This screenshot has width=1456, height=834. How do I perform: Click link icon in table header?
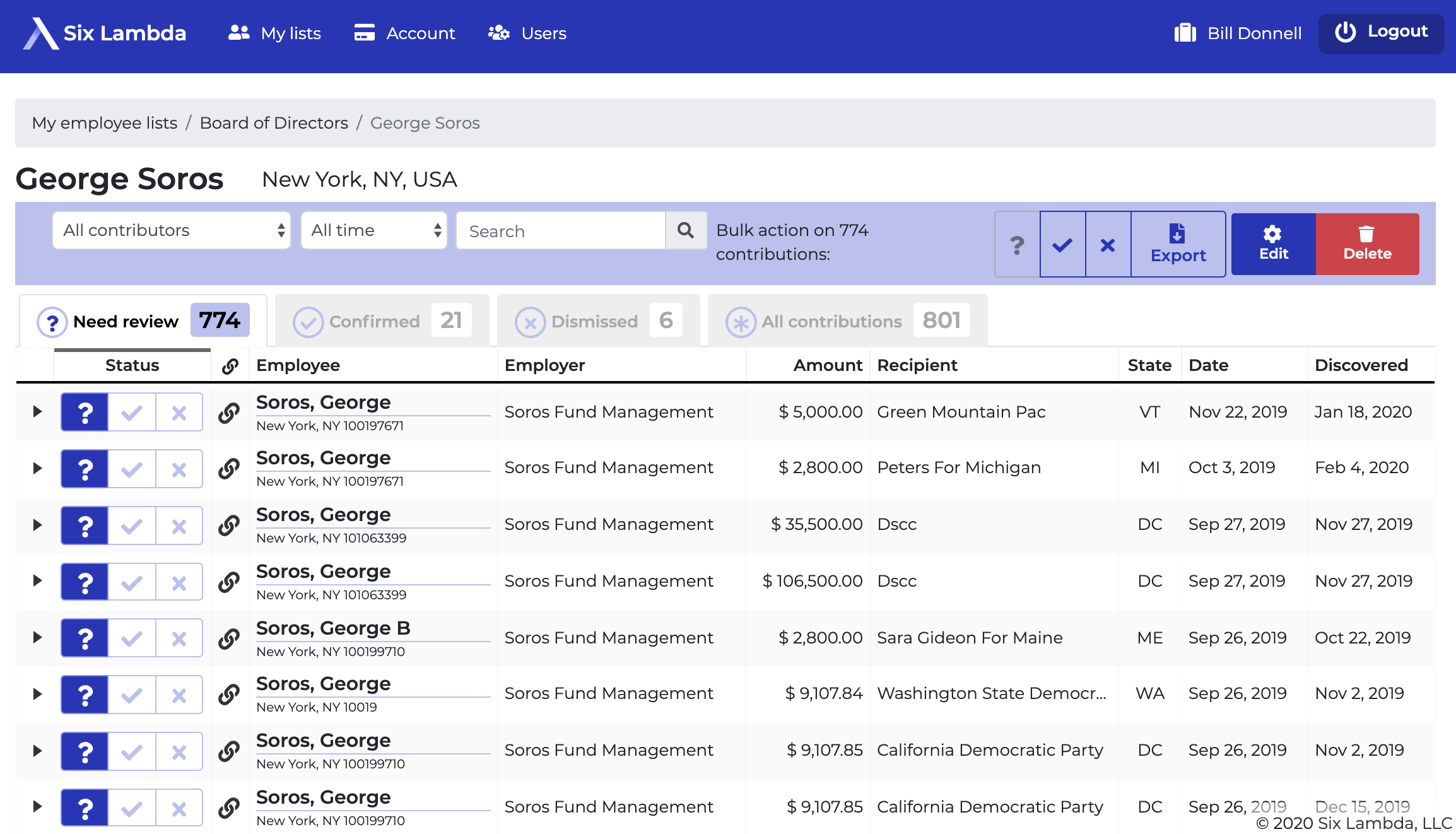[x=230, y=366]
